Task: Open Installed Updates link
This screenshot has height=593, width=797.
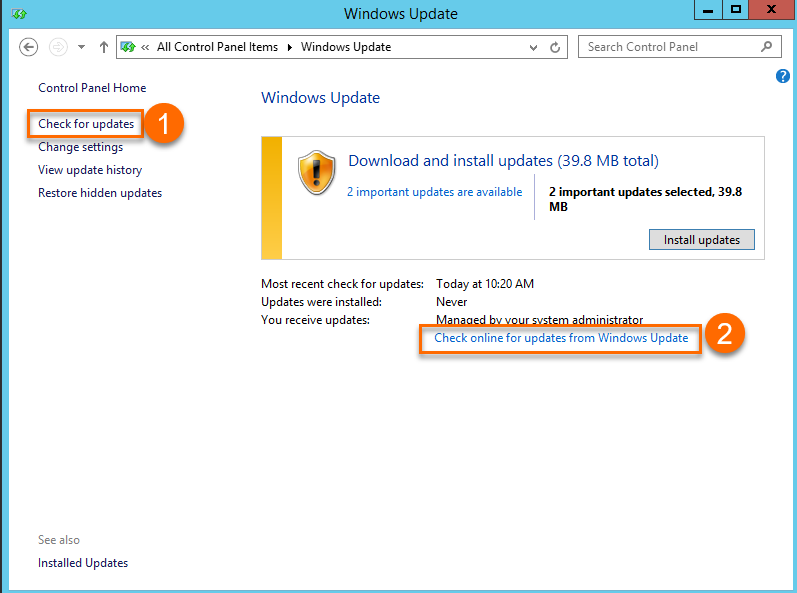Action: [83, 563]
